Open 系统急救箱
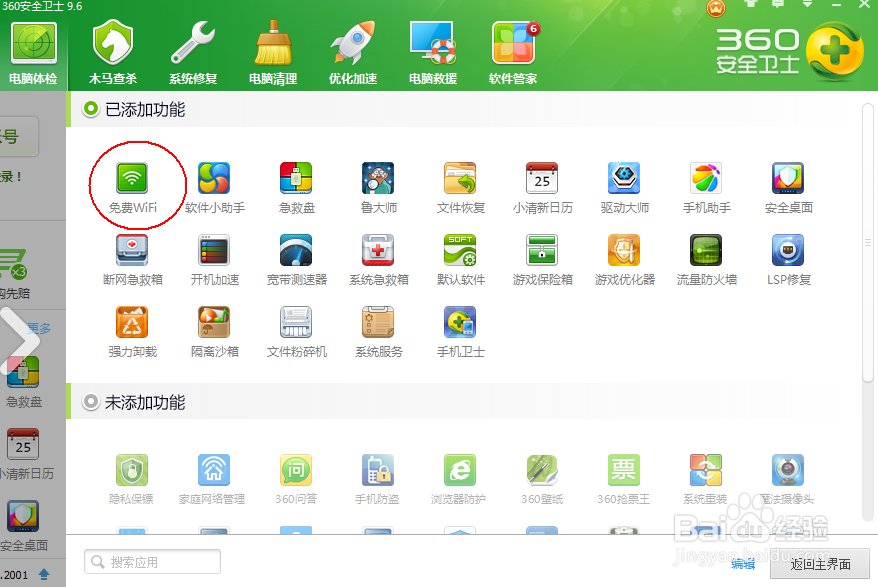Image resolution: width=878 pixels, height=587 pixels. click(x=379, y=260)
